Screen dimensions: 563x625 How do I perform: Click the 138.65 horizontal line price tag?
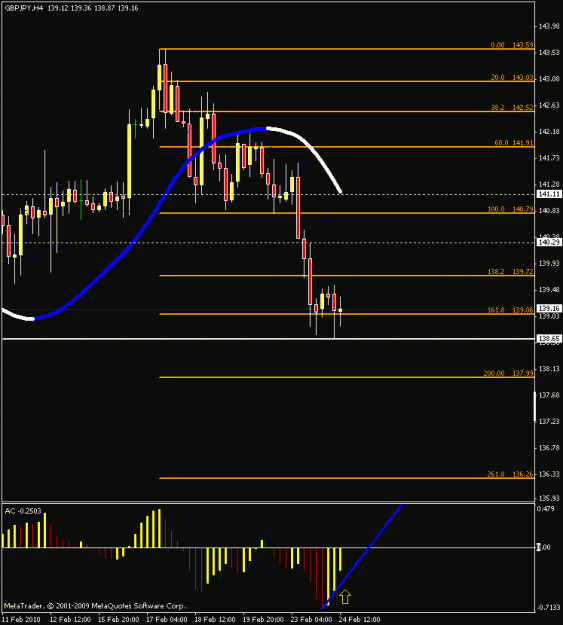point(549,338)
